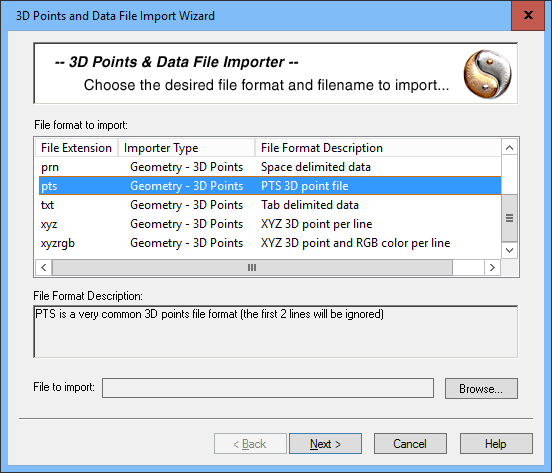Click the horizontal scrollbar thumb
Image resolution: width=552 pixels, height=473 pixels.
pos(252,267)
